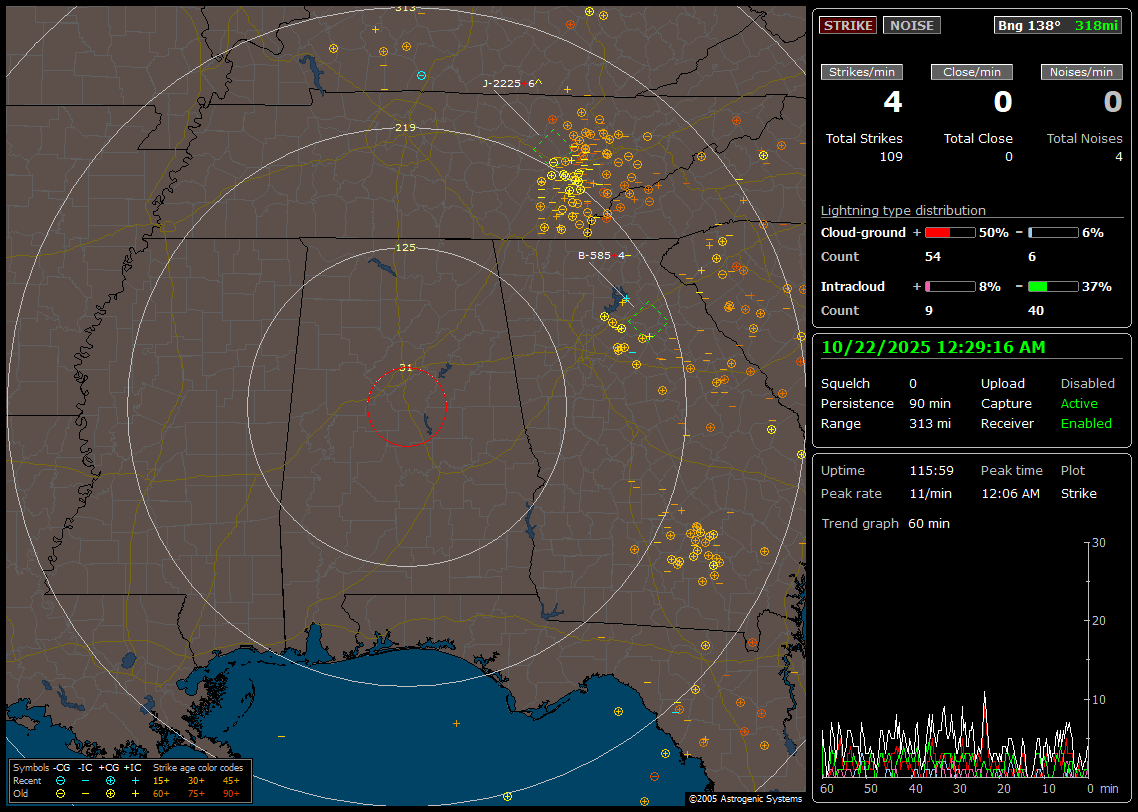Click the Close/min button
Image resolution: width=1138 pixels, height=812 pixels.
click(972, 72)
